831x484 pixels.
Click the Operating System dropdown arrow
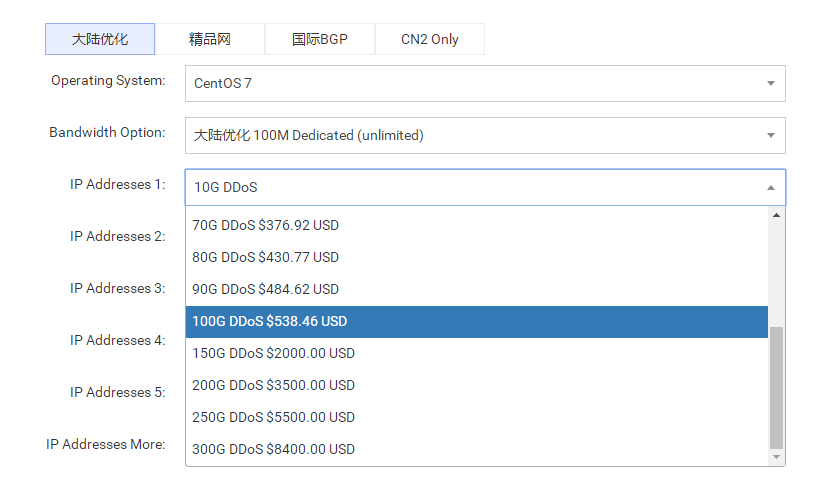770,84
